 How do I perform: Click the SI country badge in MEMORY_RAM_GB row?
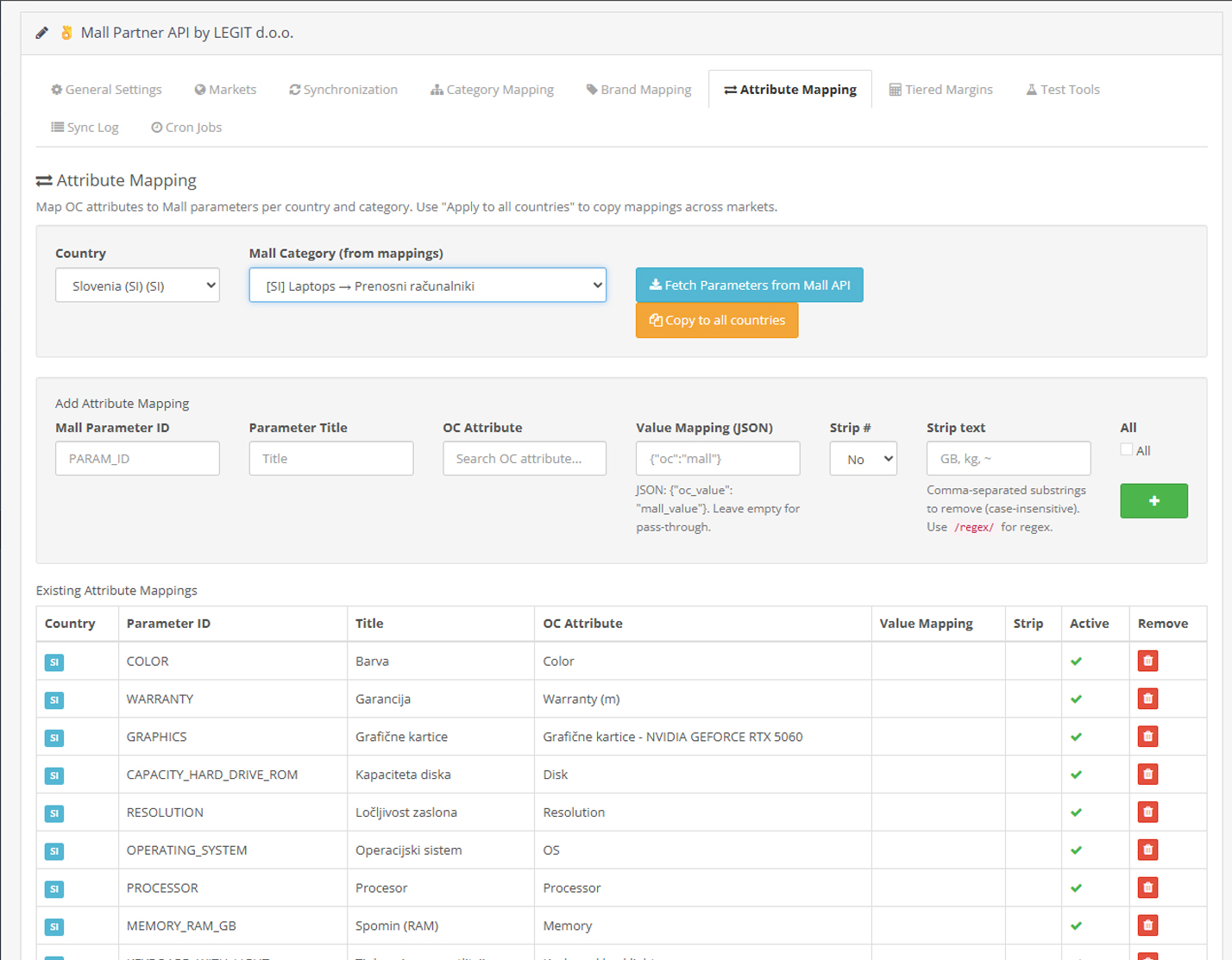(54, 927)
